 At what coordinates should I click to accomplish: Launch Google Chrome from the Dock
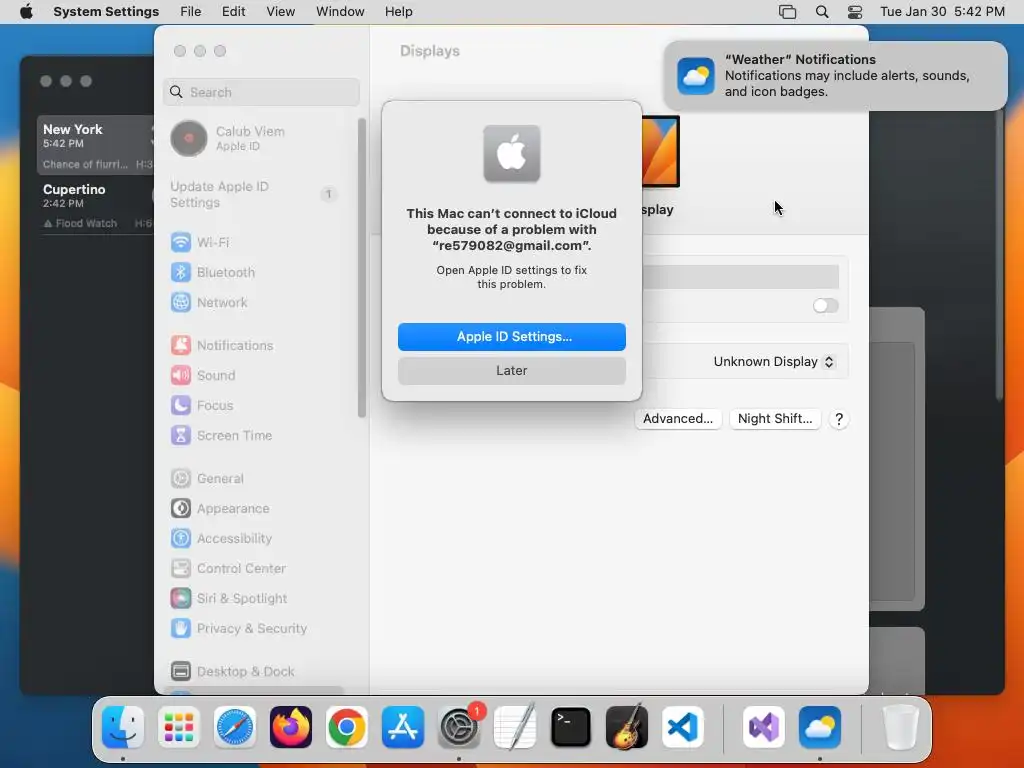click(x=347, y=727)
